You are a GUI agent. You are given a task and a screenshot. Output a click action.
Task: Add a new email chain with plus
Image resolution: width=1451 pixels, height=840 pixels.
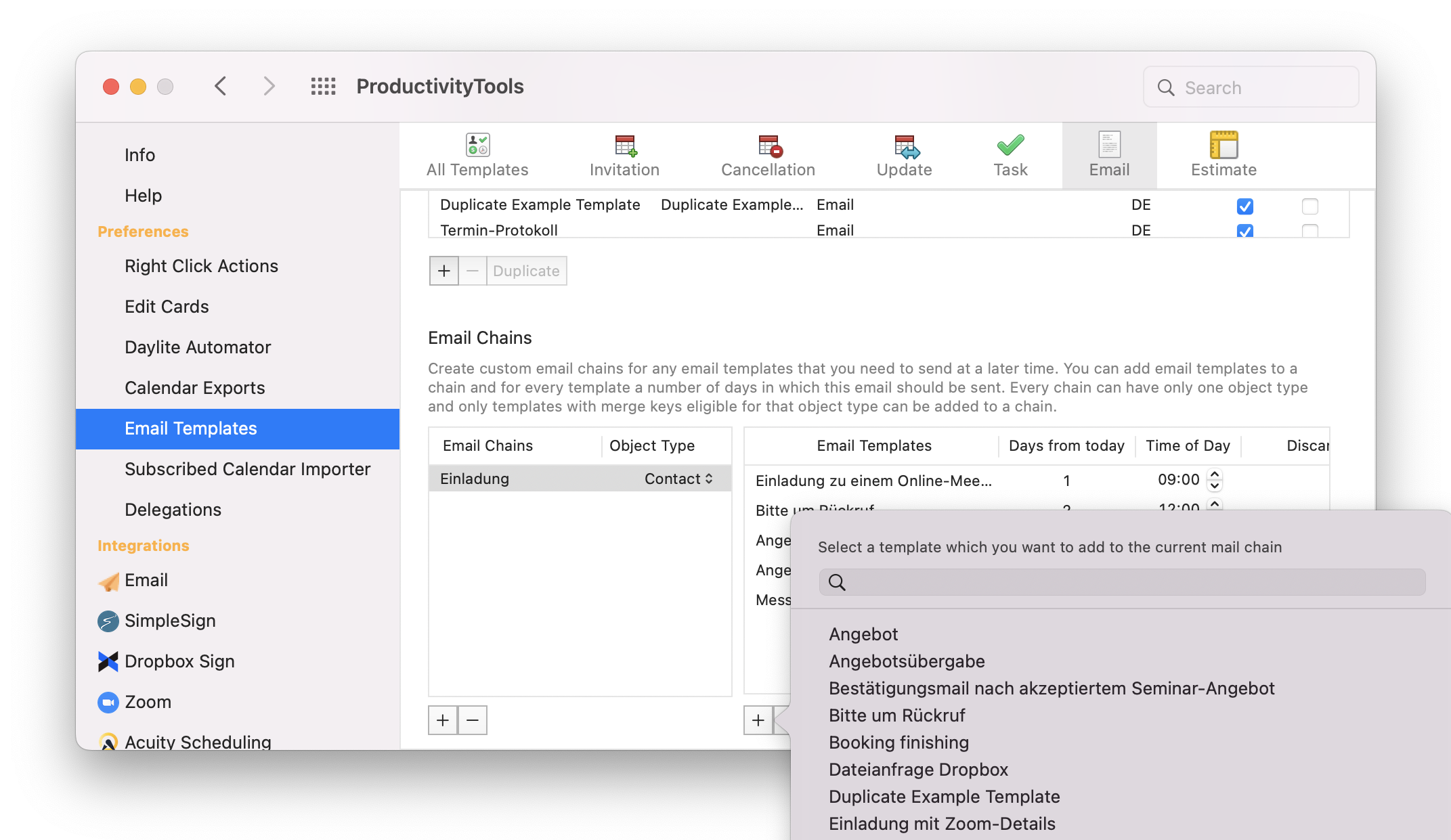[x=443, y=720]
